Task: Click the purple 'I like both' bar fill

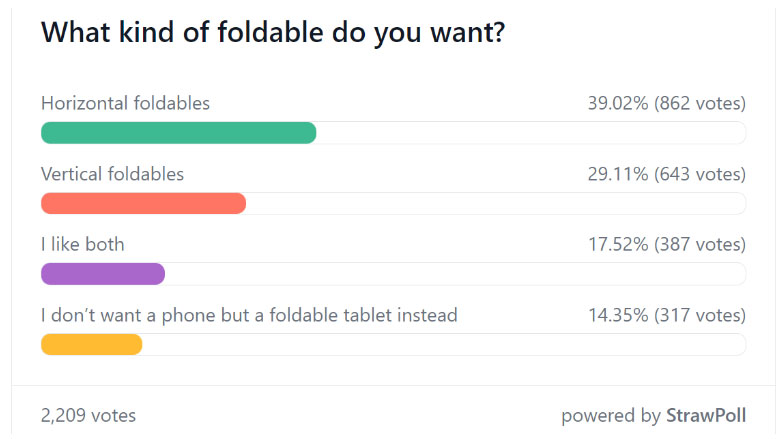Action: [102, 274]
